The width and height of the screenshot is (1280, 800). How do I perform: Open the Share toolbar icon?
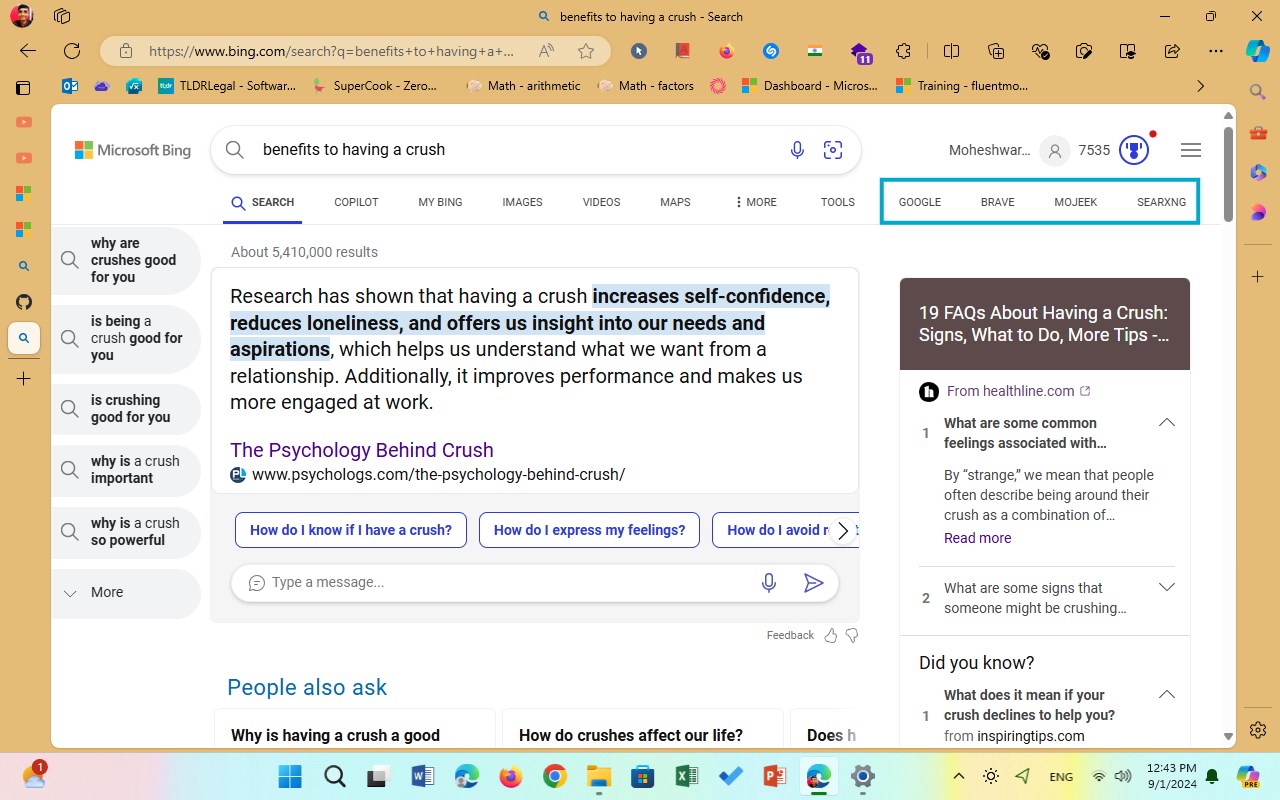pyautogui.click(x=1172, y=51)
